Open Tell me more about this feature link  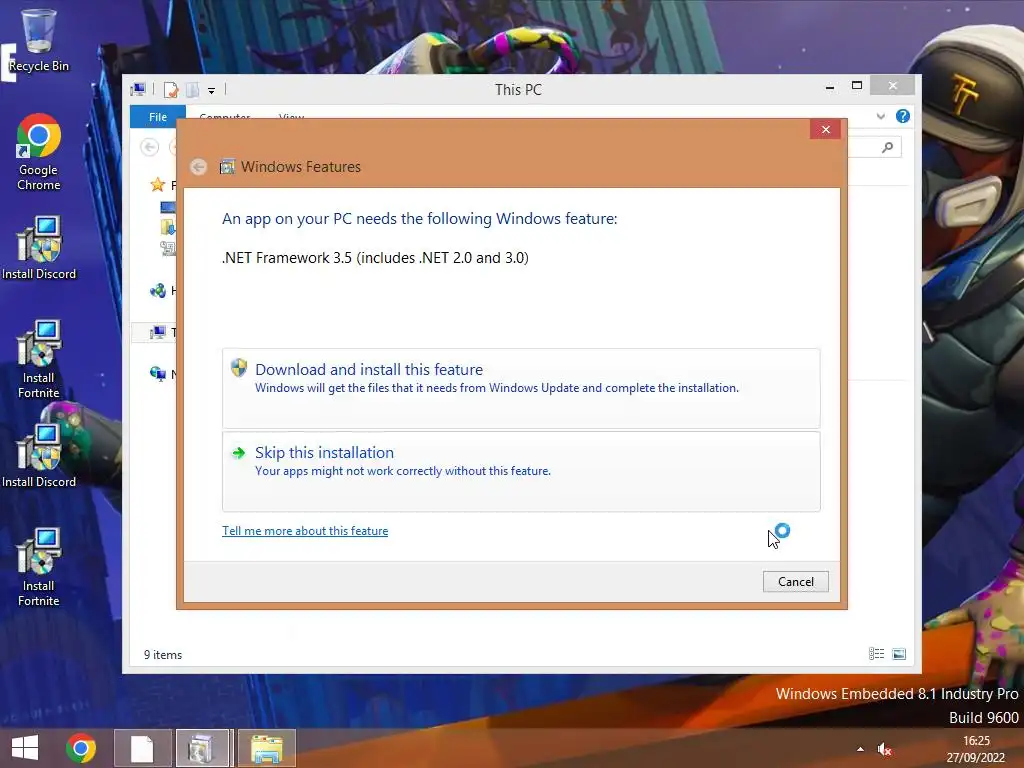coord(305,531)
